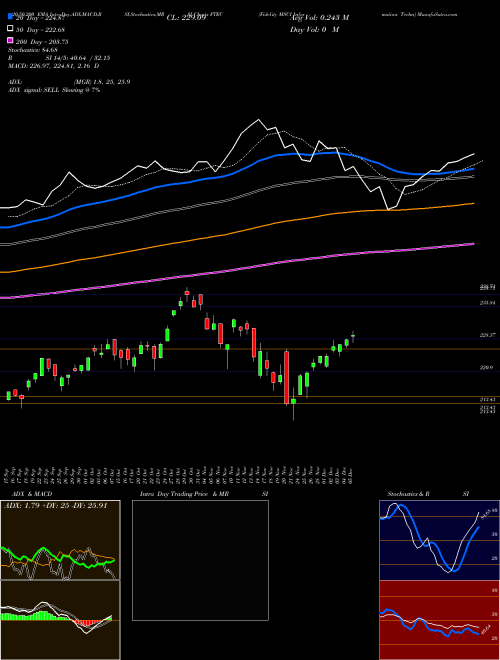Click the magenta 200 Day legend swatch
The height and width of the screenshot is (660, 500).
(x=10, y=41)
